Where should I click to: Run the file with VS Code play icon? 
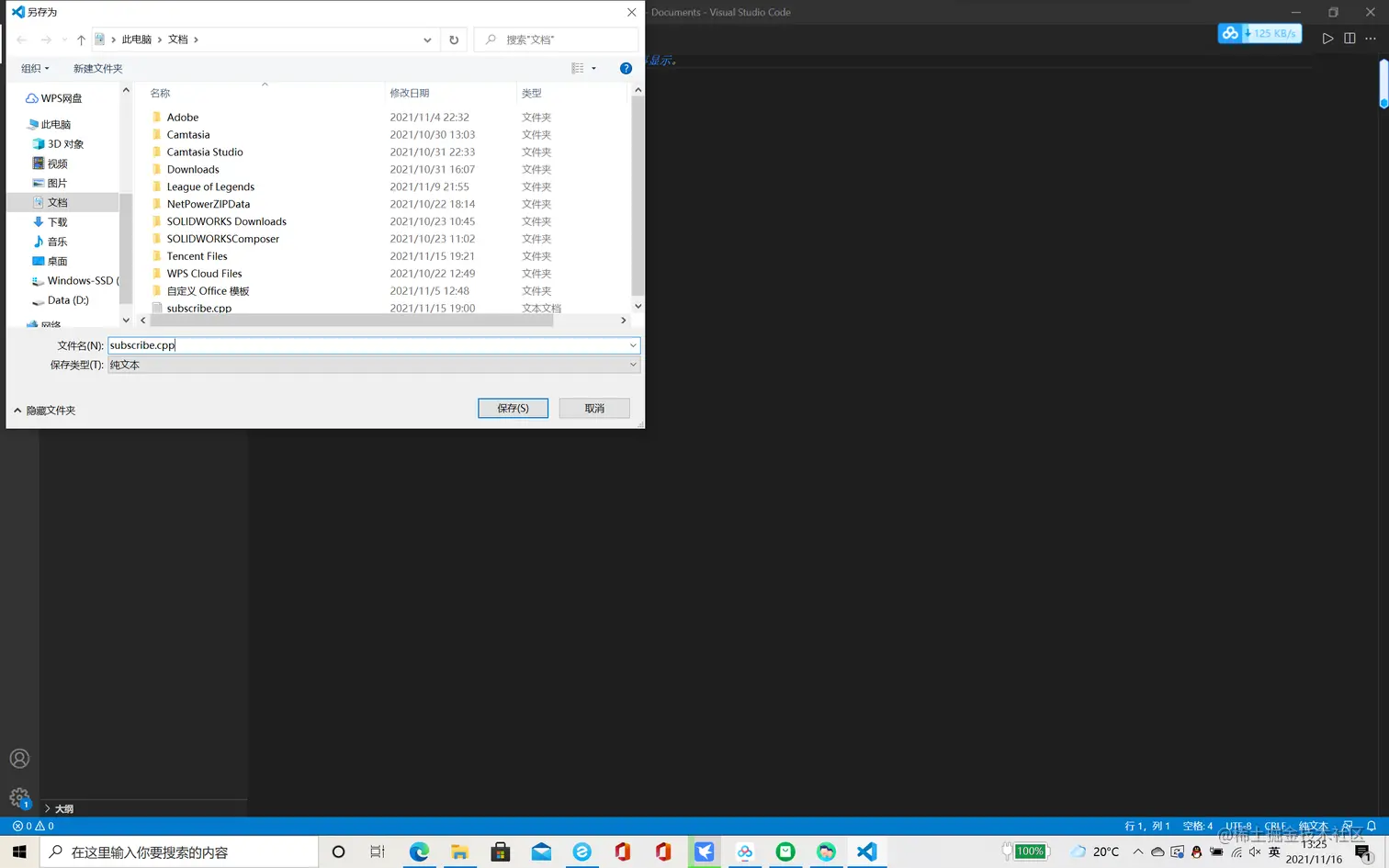[1327, 39]
